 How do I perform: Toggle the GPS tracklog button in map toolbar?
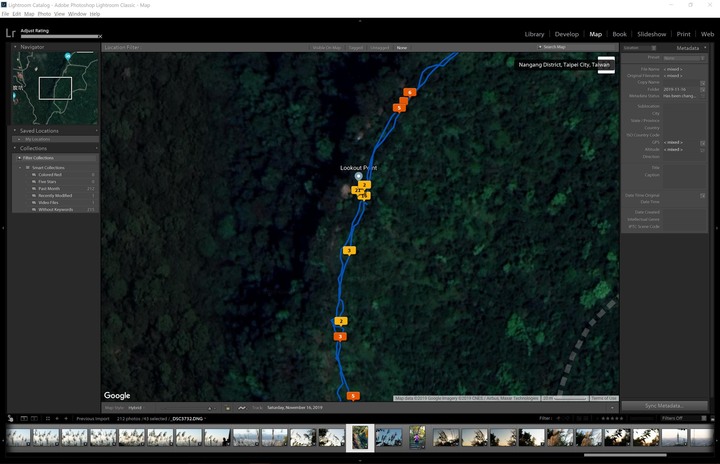click(x=242, y=408)
